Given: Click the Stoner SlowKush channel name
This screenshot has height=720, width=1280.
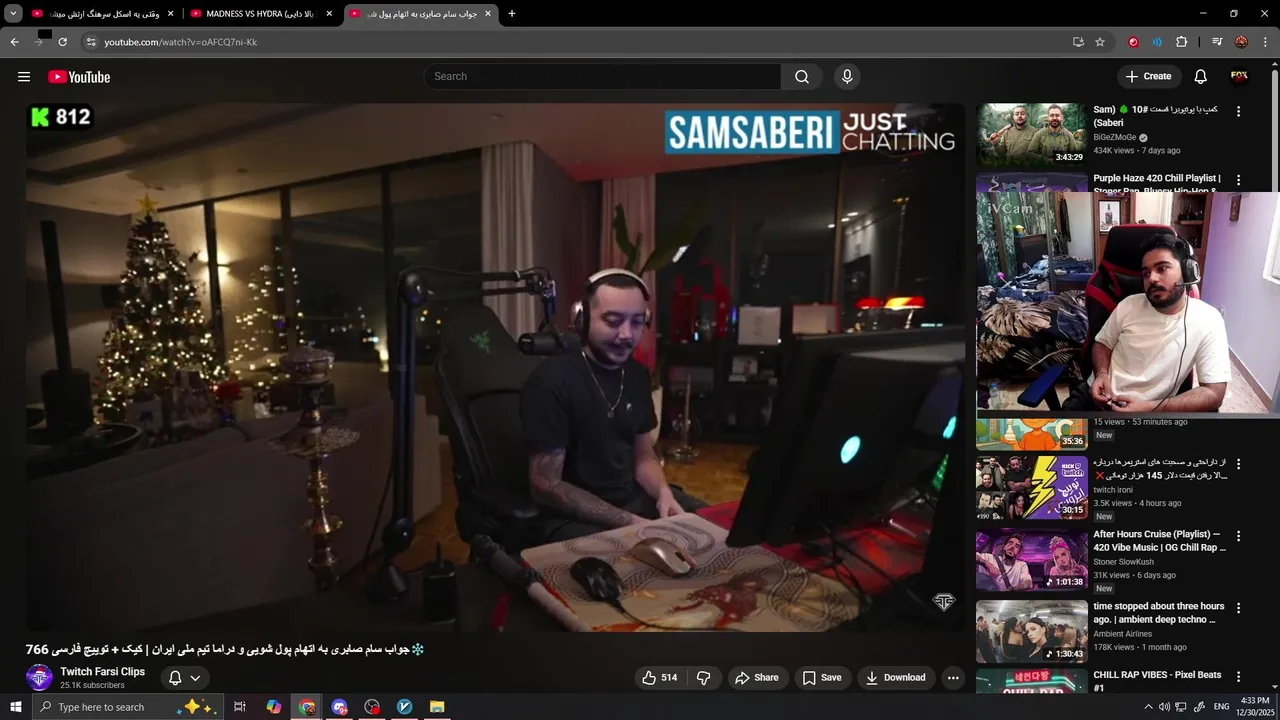Looking at the screenshot, I should (1123, 562).
